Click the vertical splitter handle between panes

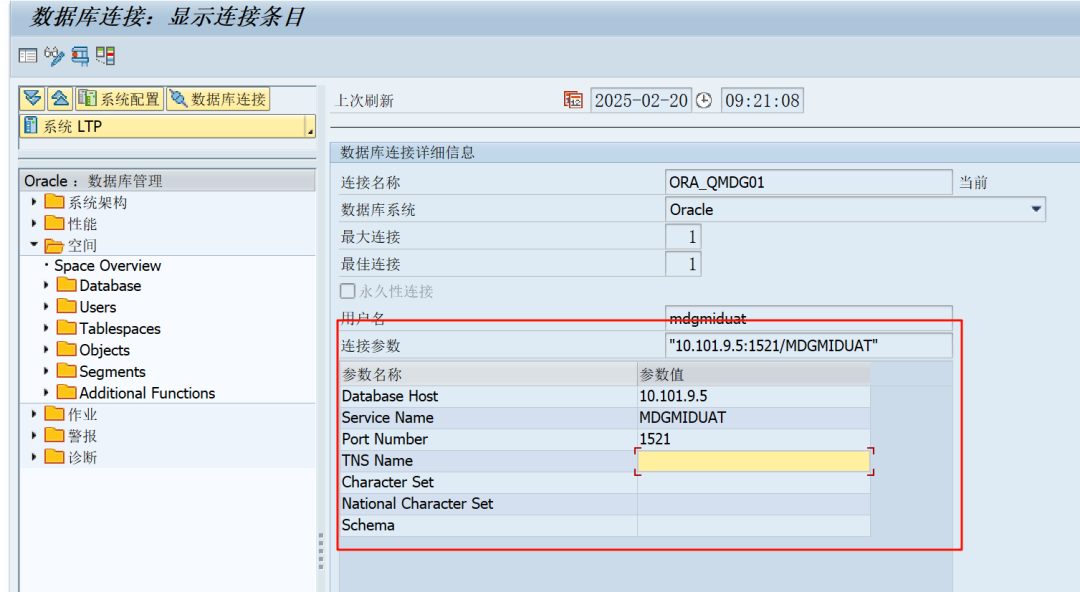[320, 551]
